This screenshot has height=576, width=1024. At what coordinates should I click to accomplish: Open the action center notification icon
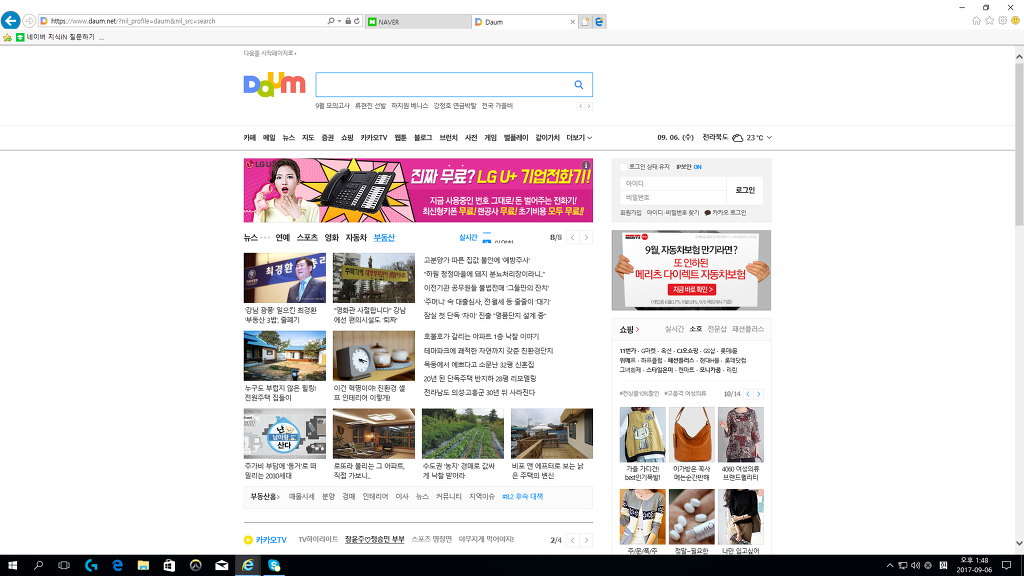point(1006,566)
